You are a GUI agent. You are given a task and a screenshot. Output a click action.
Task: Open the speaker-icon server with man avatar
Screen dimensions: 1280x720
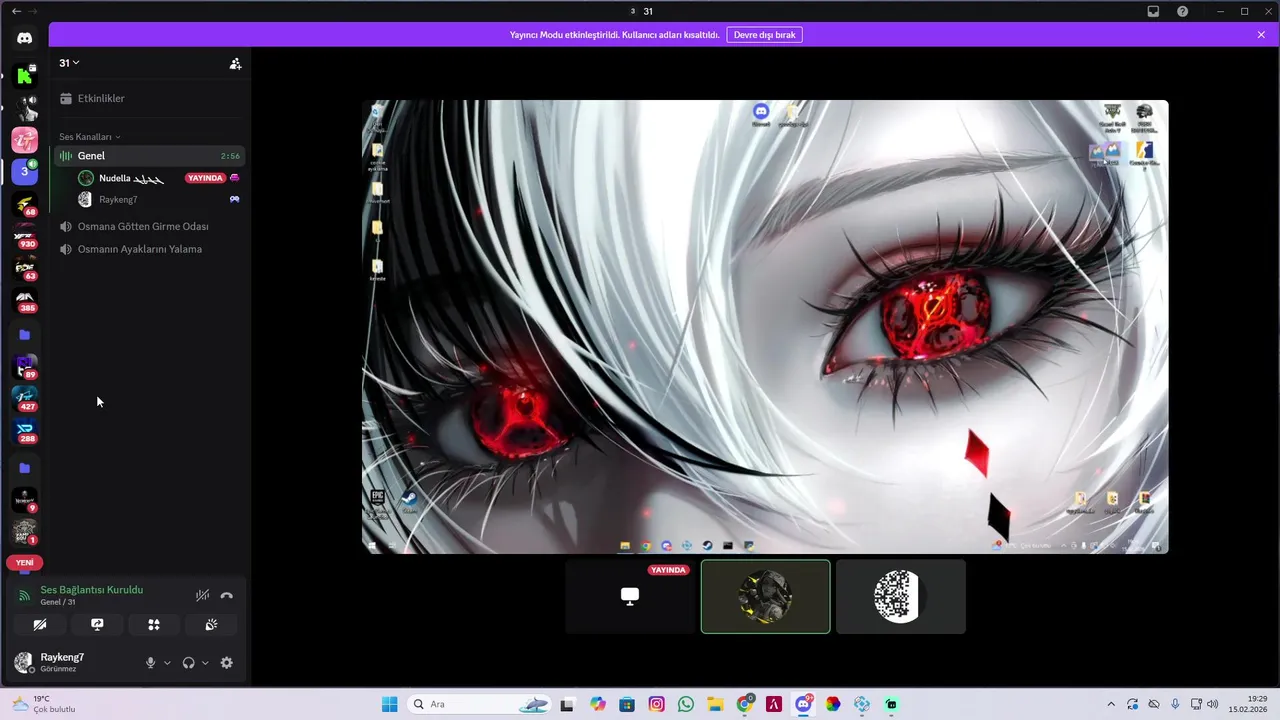(x=25, y=107)
